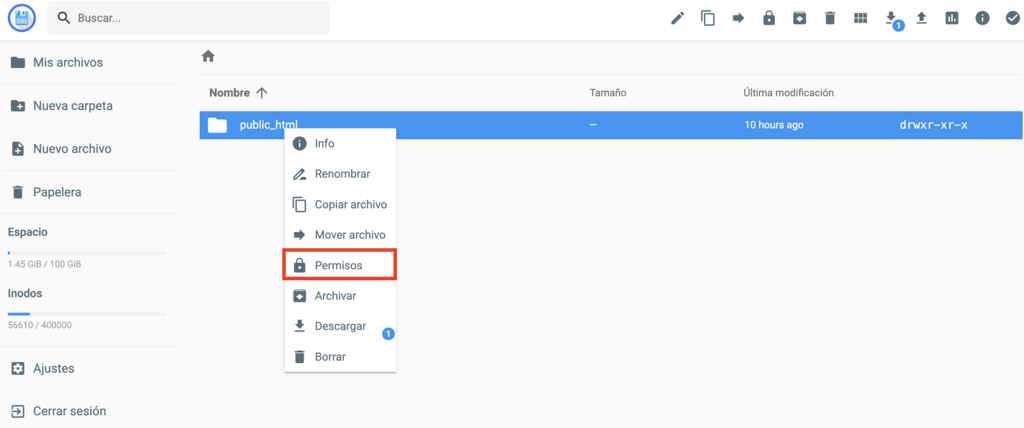
Task: Click the move arrow toolbar icon
Action: click(738, 18)
